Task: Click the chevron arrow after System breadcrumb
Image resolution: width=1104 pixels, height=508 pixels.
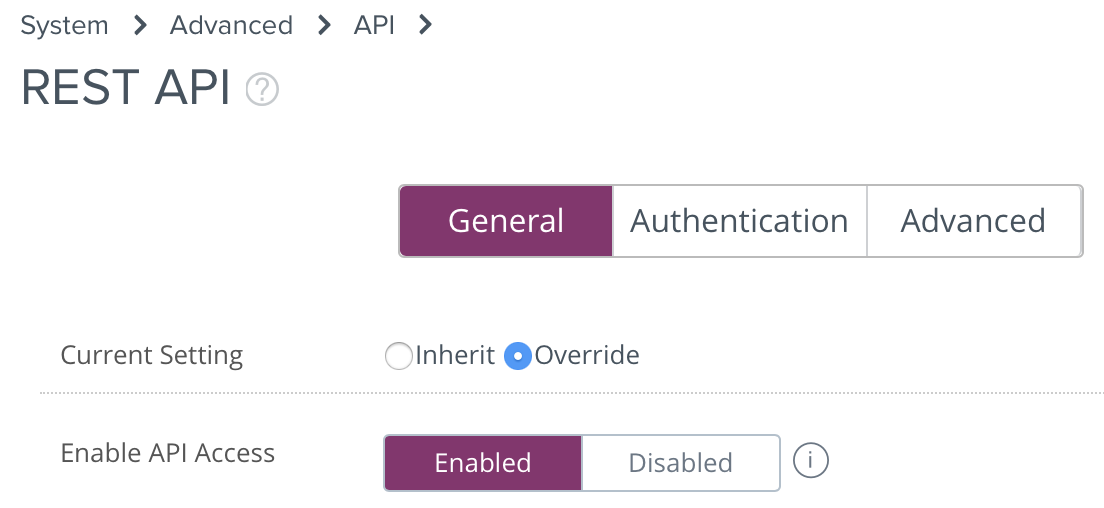Action: tap(139, 25)
